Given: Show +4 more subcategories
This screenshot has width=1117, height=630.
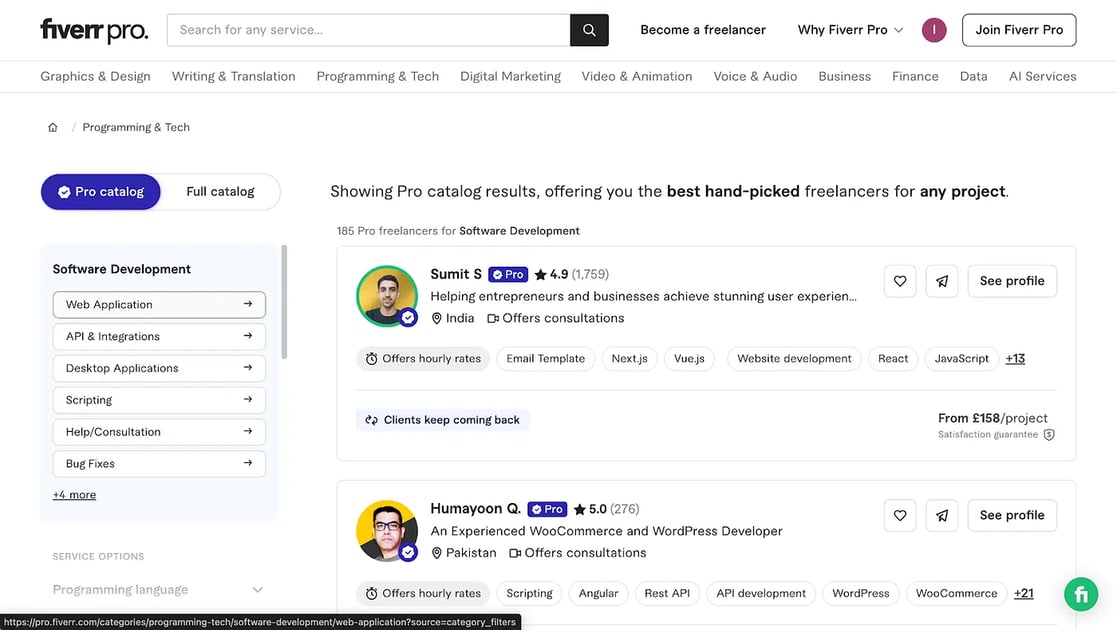Looking at the screenshot, I should (74, 495).
